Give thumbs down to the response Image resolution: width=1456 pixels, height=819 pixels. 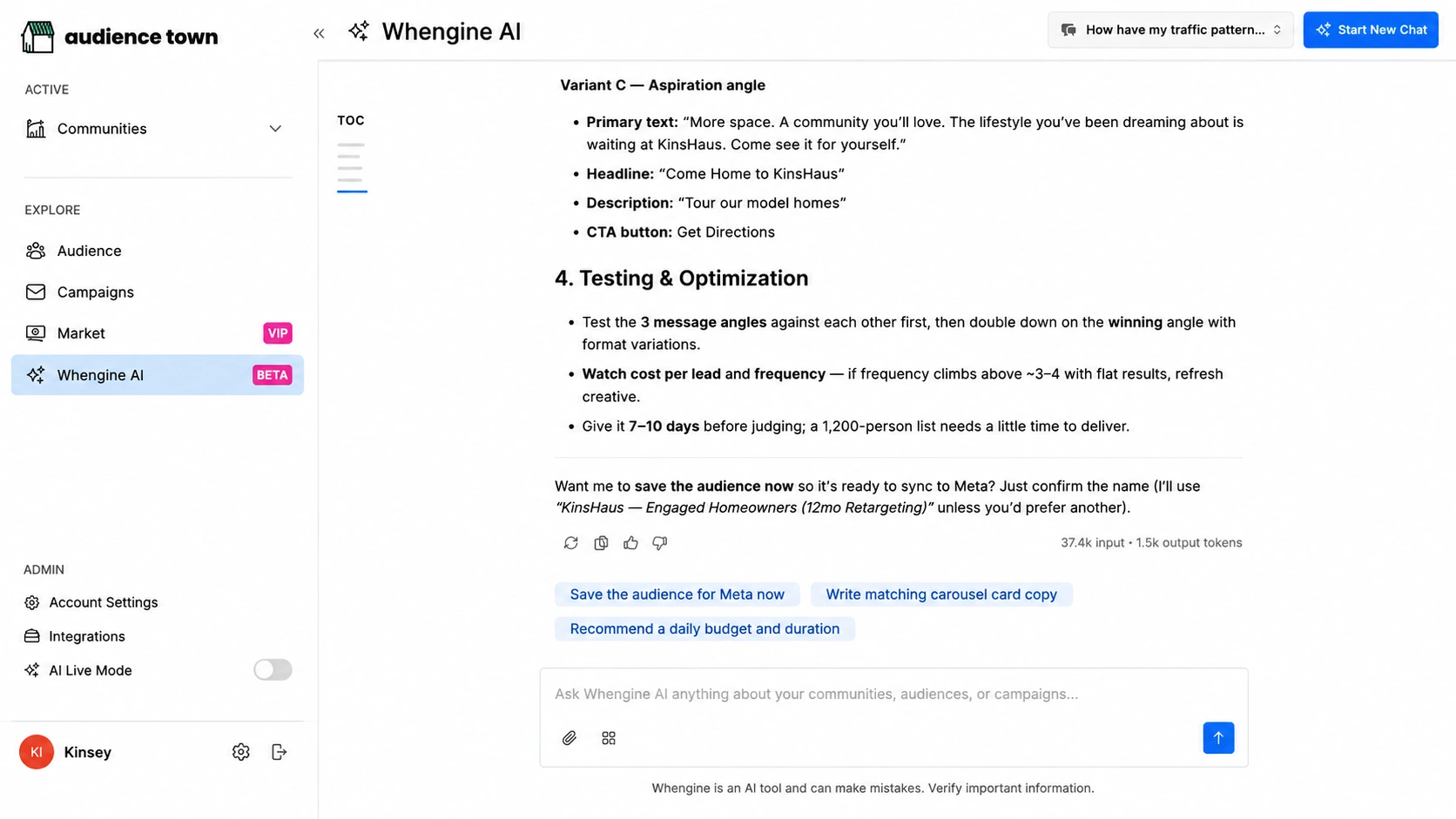(x=660, y=543)
